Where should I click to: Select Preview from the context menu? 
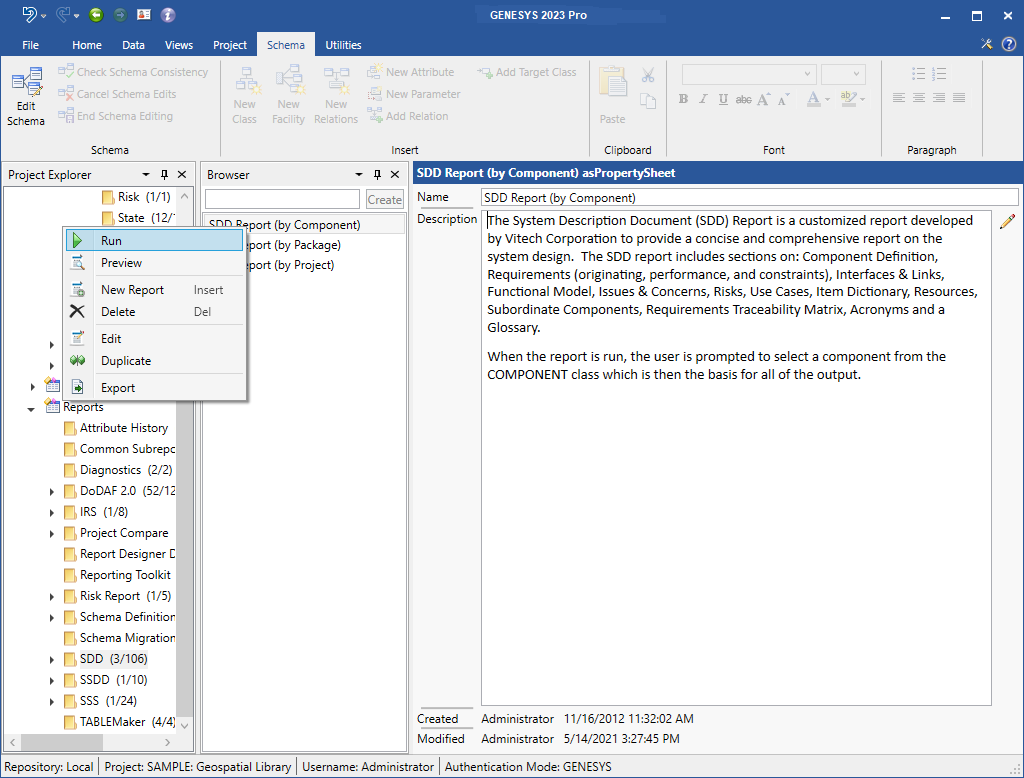point(121,263)
